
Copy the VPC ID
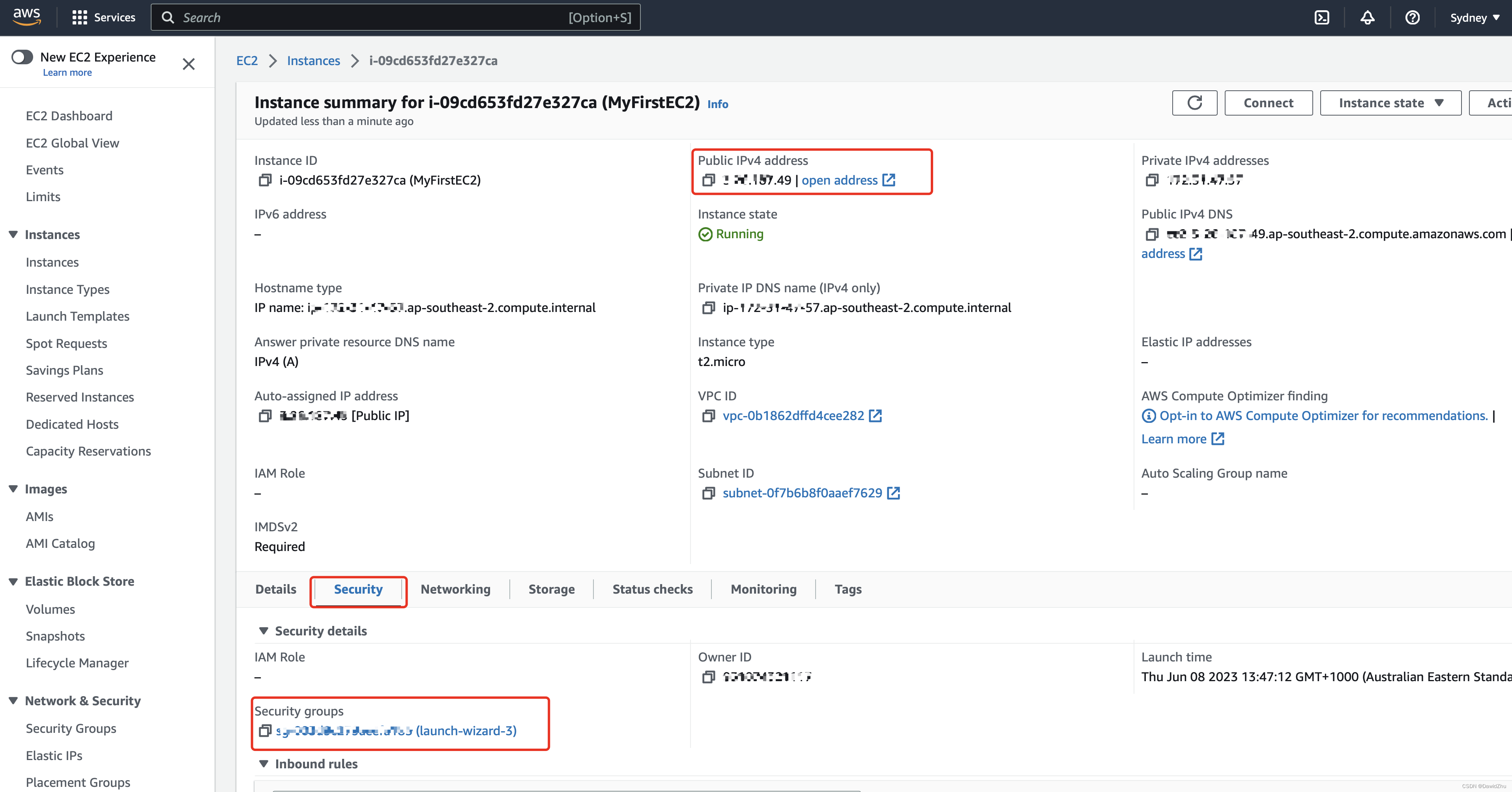tap(709, 416)
